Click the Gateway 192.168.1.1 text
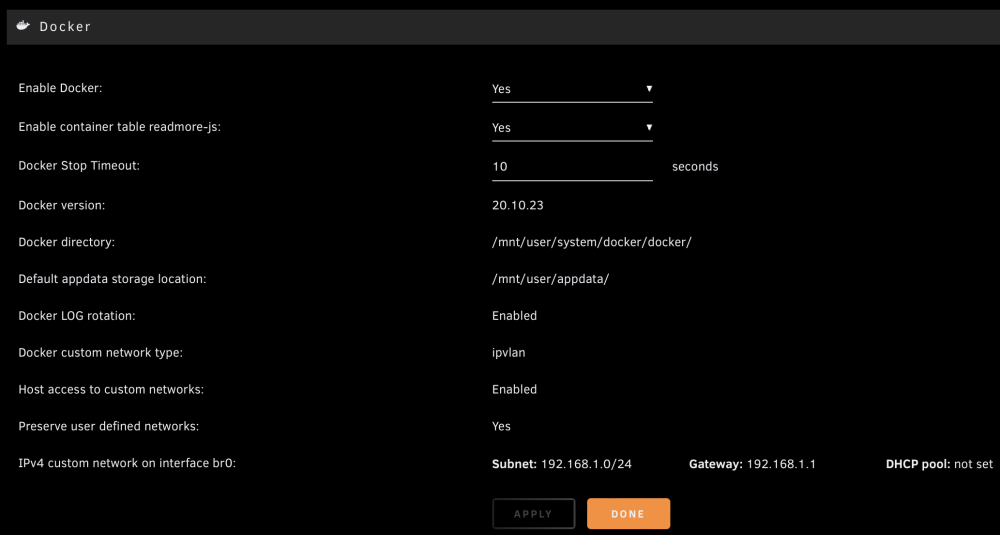1000x535 pixels. [x=753, y=464]
